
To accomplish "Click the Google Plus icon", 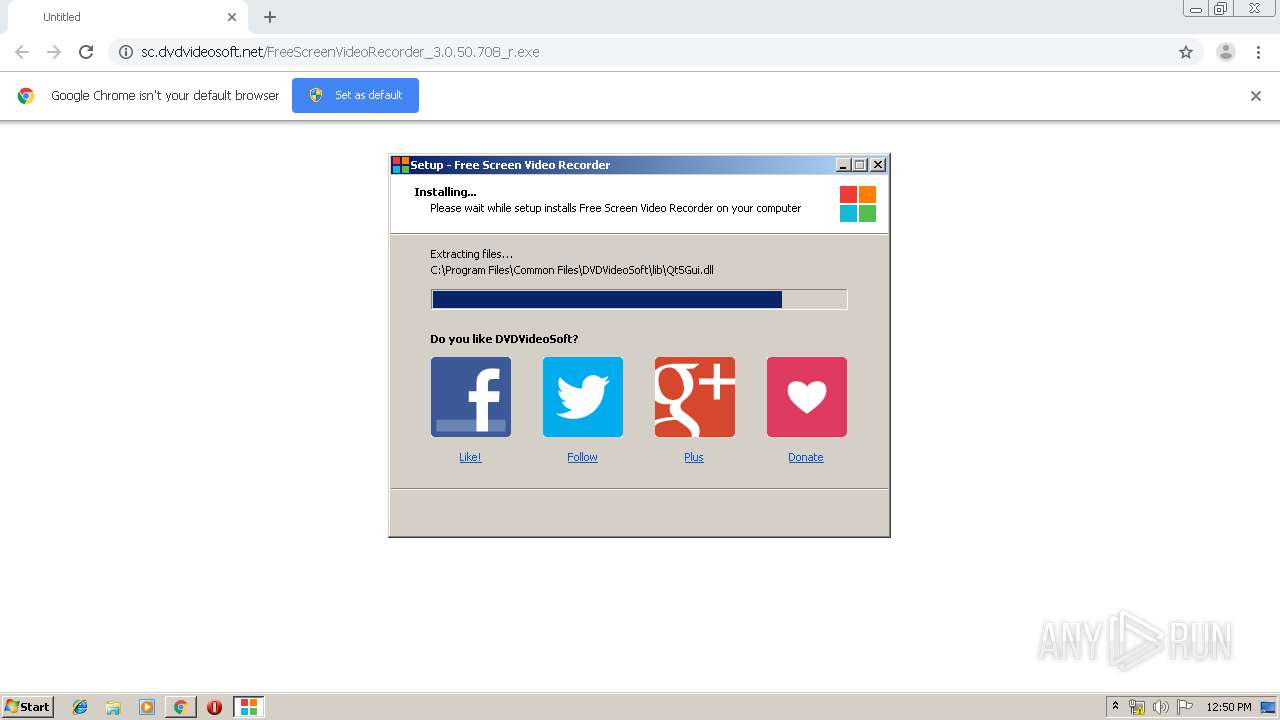I will (x=695, y=397).
